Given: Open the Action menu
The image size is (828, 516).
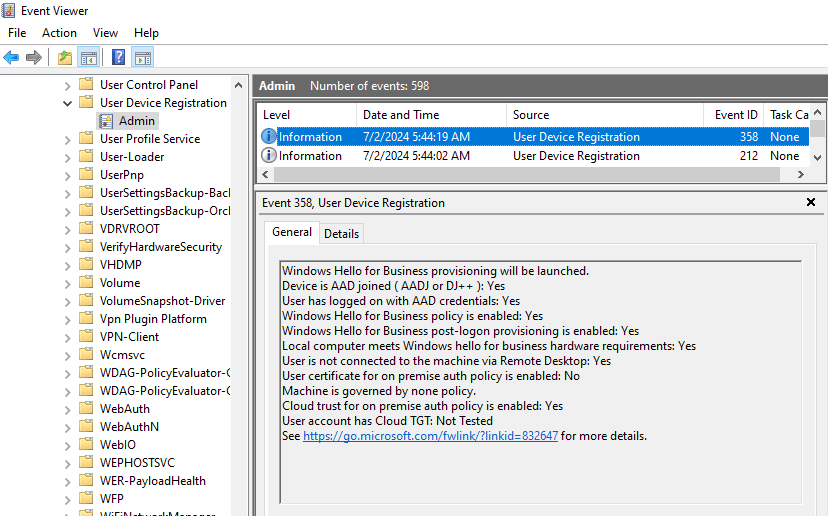Looking at the screenshot, I should (x=59, y=33).
